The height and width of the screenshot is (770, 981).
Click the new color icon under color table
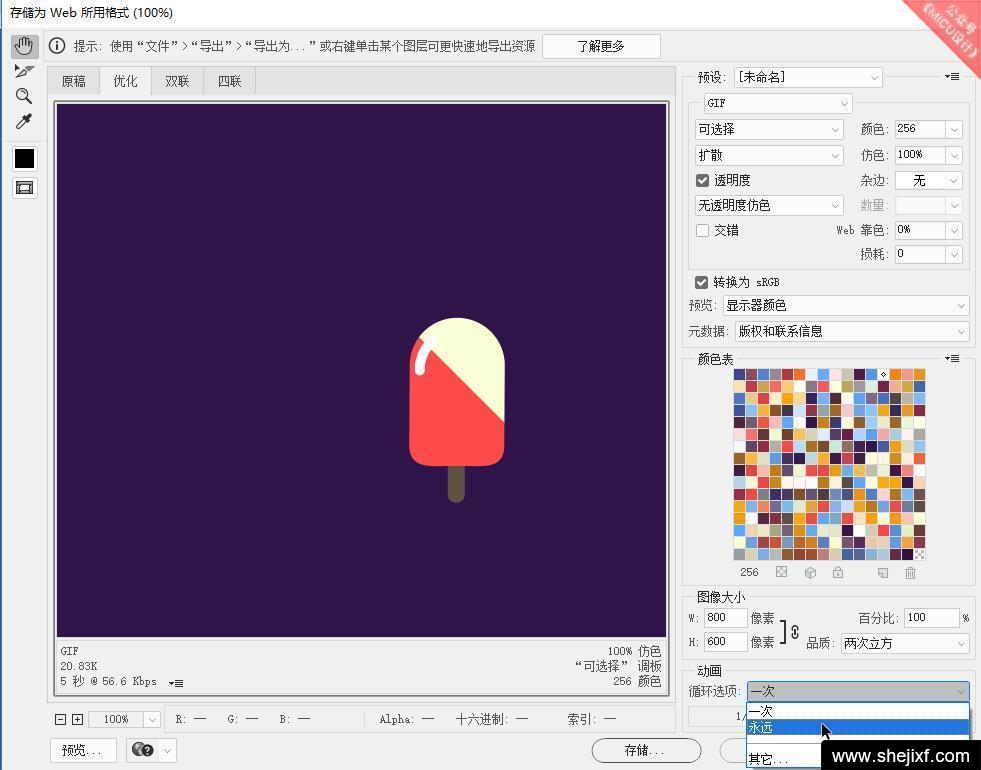tap(882, 573)
